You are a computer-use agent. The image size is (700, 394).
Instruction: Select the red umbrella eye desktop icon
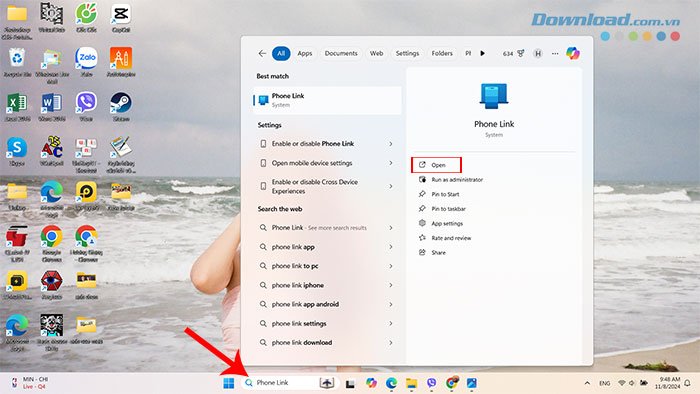coord(52,285)
